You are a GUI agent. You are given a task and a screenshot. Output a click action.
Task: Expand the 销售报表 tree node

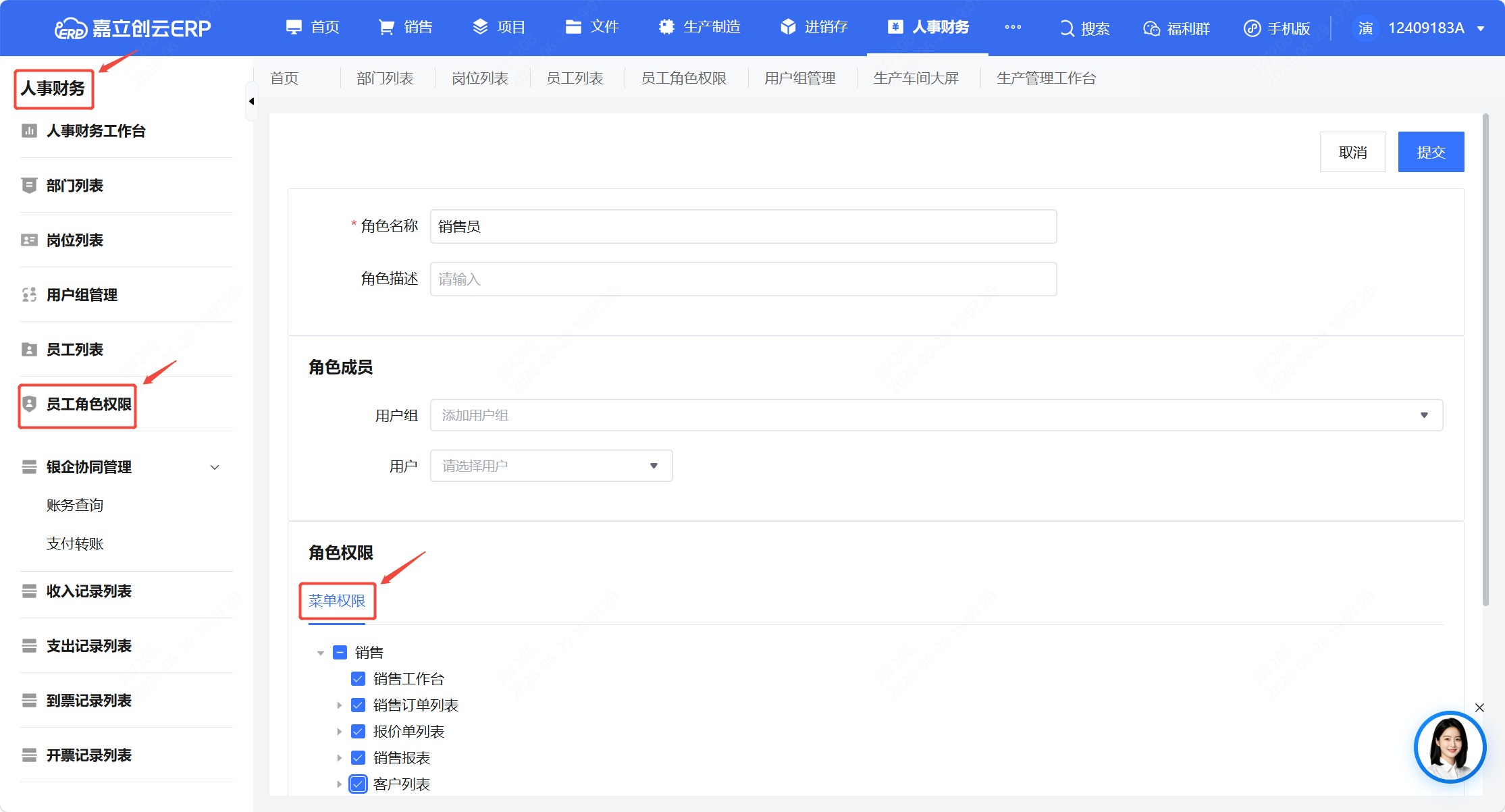pyautogui.click(x=339, y=758)
